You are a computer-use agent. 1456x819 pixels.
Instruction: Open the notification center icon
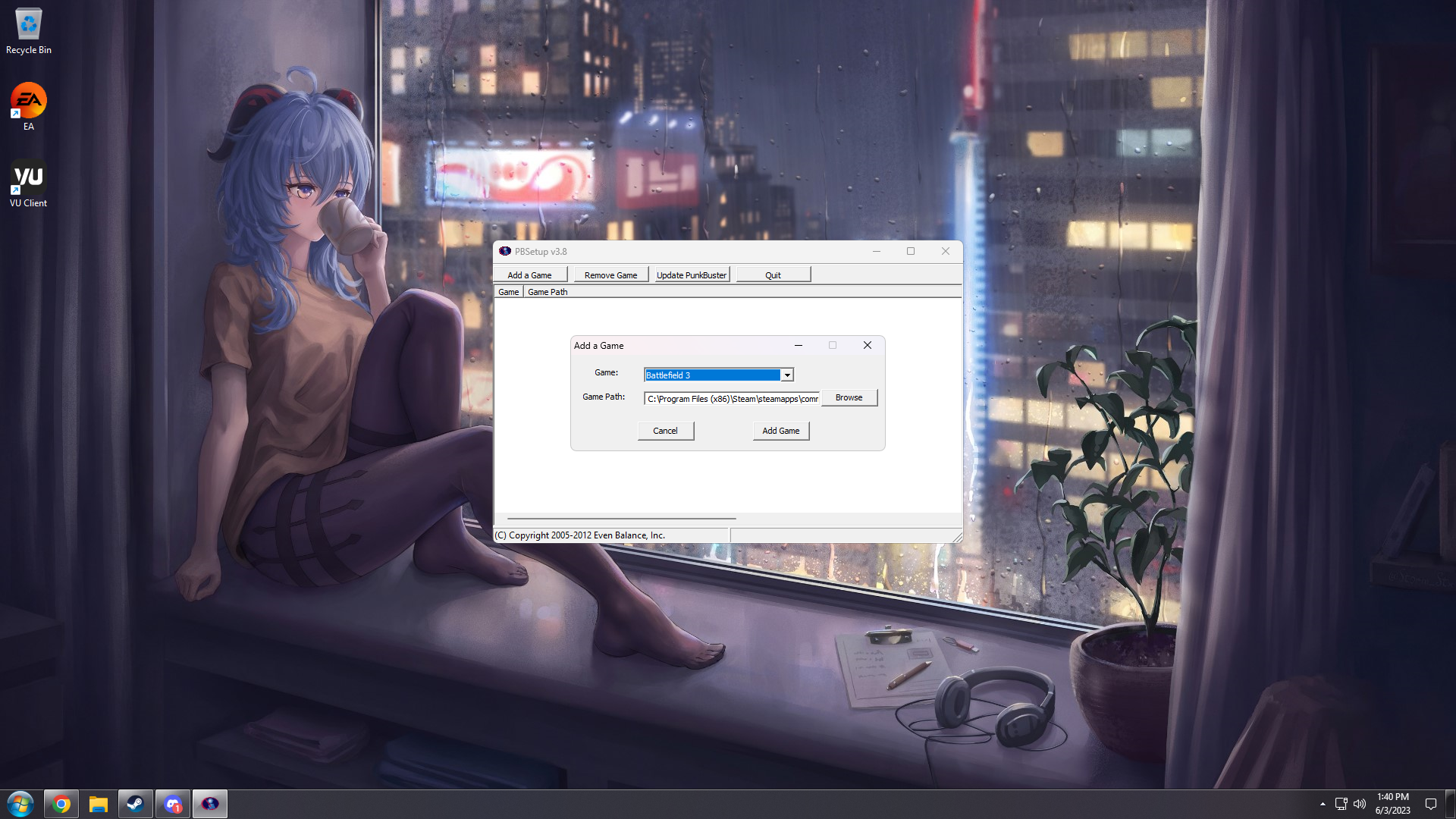click(1431, 804)
